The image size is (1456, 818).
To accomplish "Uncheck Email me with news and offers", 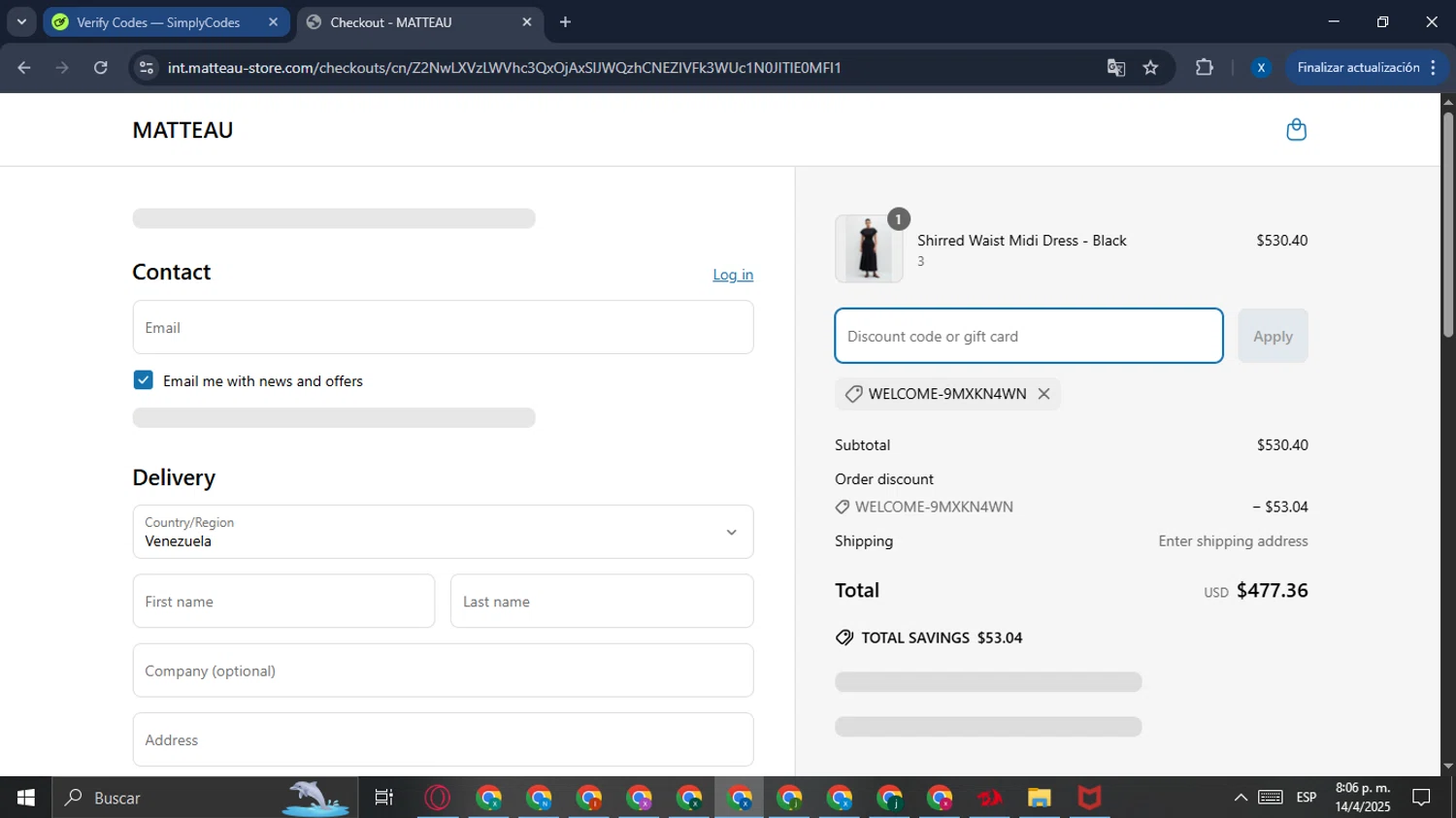I will [144, 380].
